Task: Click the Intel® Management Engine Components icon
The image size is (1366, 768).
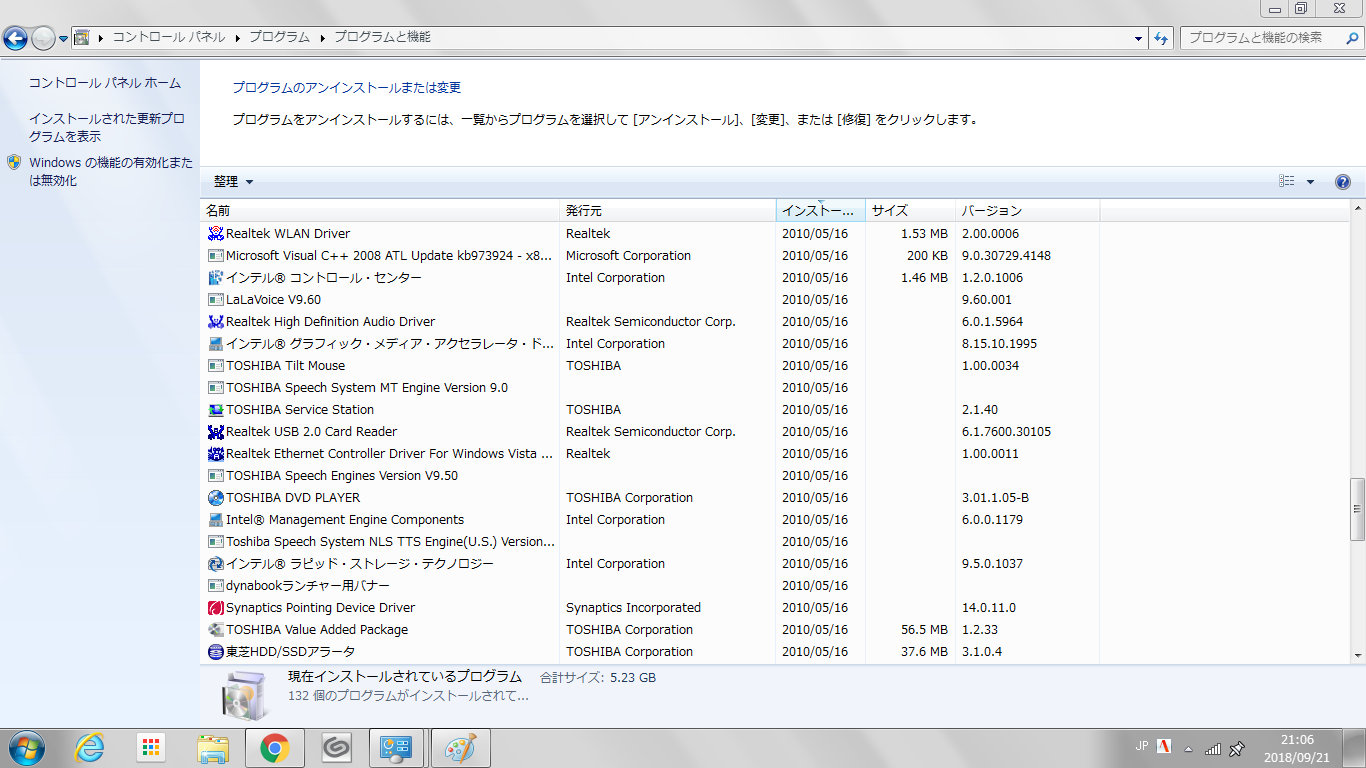Action: (x=215, y=520)
